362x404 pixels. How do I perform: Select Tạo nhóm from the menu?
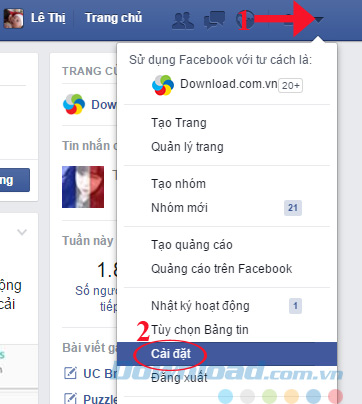178,184
